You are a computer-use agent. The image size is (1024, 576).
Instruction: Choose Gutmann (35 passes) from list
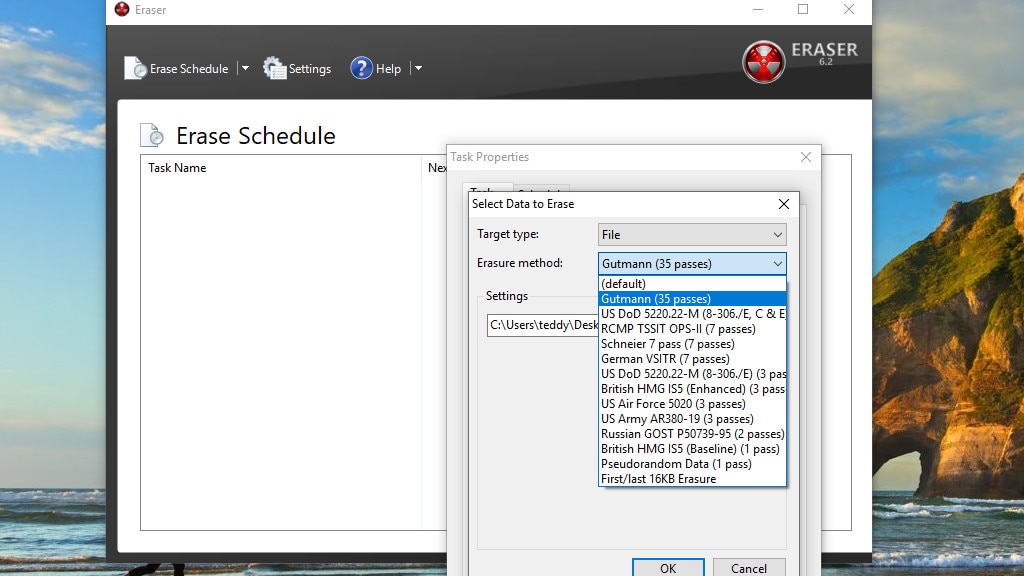pos(692,298)
